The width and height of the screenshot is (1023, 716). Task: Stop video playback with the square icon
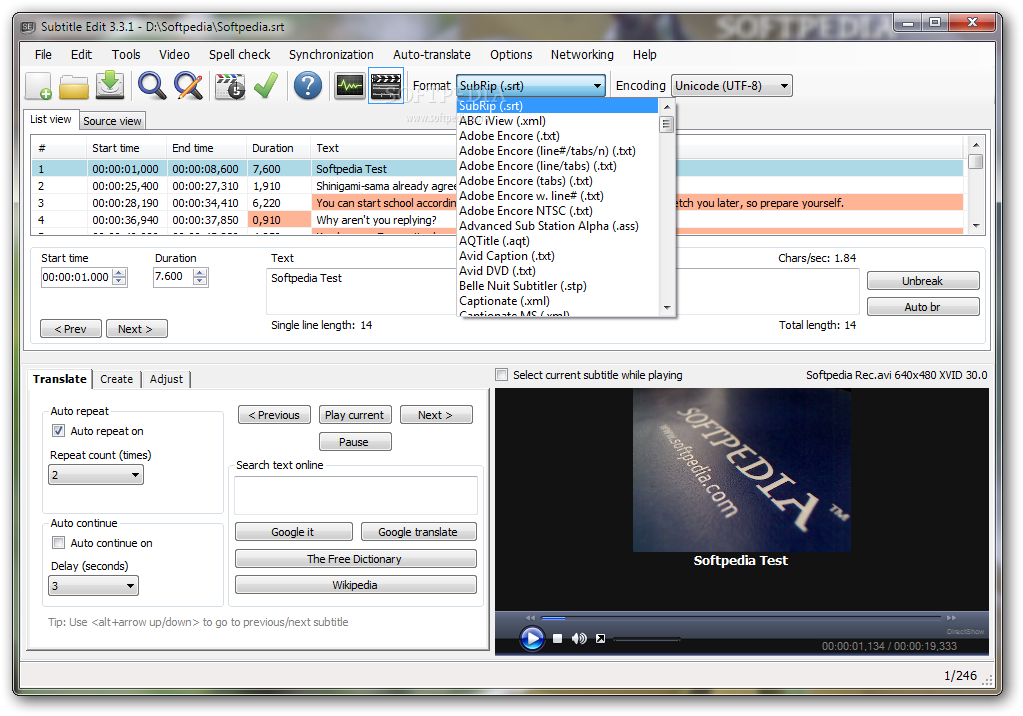coord(557,638)
